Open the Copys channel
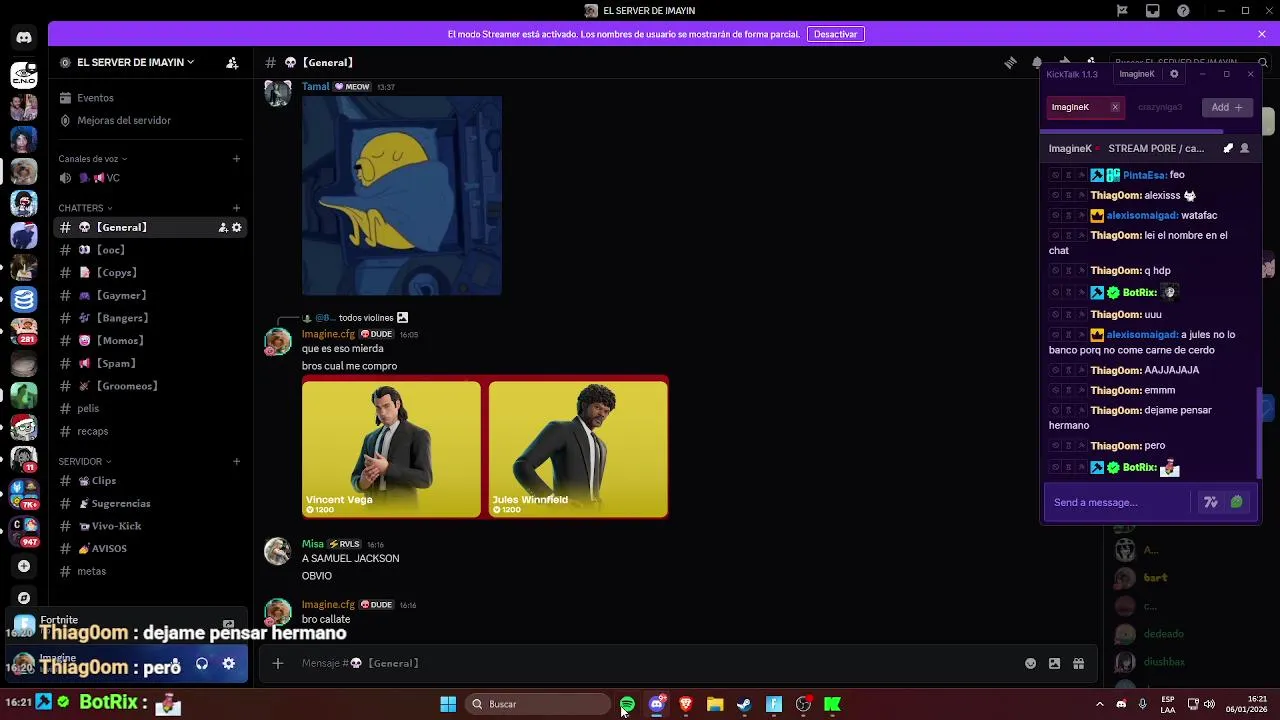 [x=150, y=272]
